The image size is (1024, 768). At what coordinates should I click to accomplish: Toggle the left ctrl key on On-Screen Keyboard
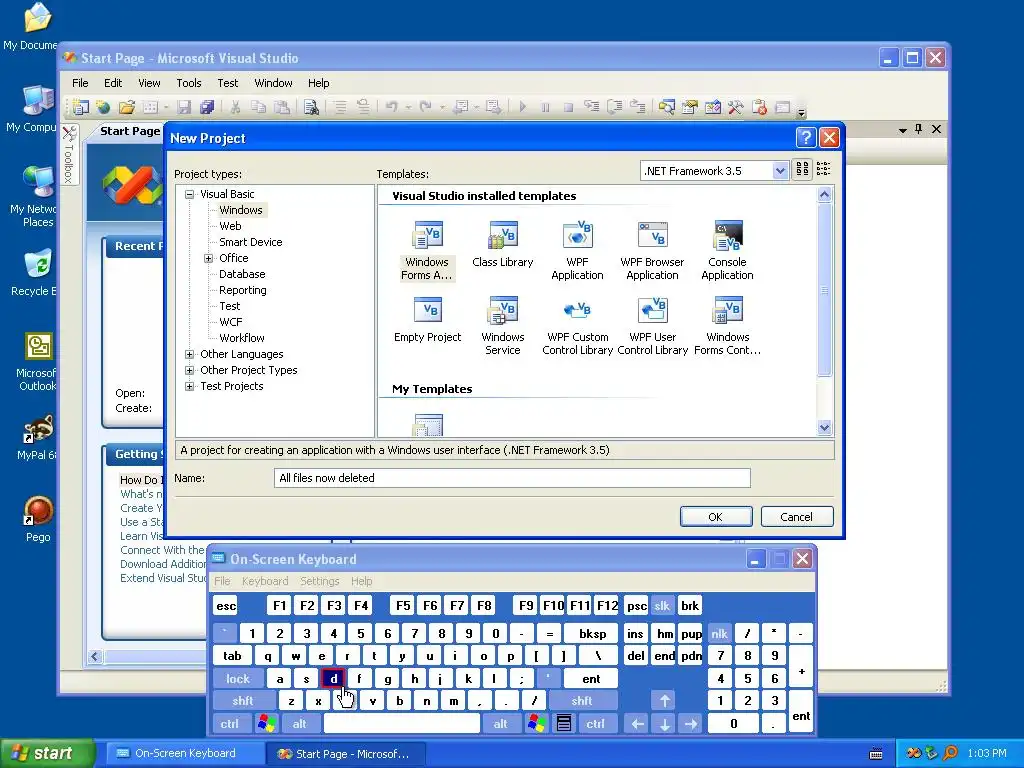[x=229, y=724]
